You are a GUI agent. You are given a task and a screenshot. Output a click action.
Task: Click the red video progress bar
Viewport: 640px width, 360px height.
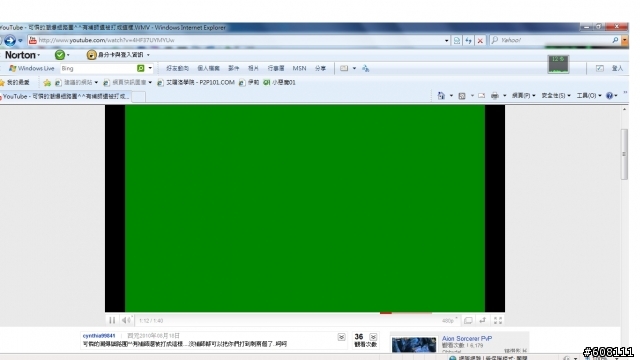tap(385, 313)
